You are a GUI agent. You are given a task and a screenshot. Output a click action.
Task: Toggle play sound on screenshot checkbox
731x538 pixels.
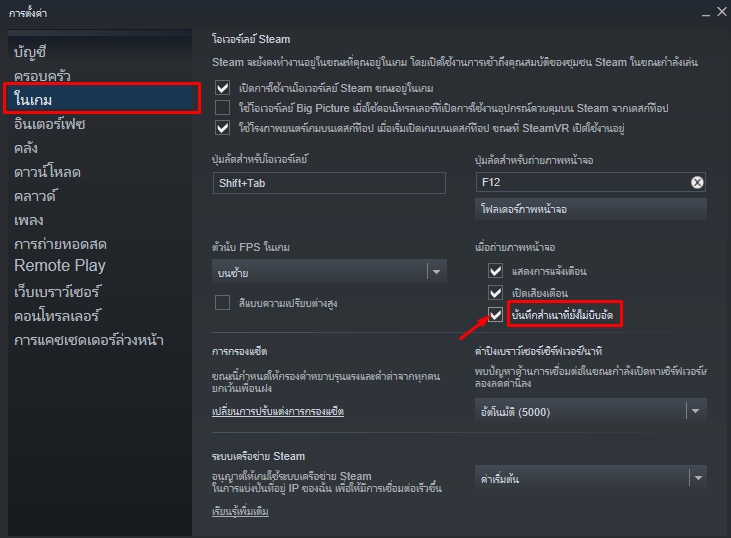tap(495, 293)
